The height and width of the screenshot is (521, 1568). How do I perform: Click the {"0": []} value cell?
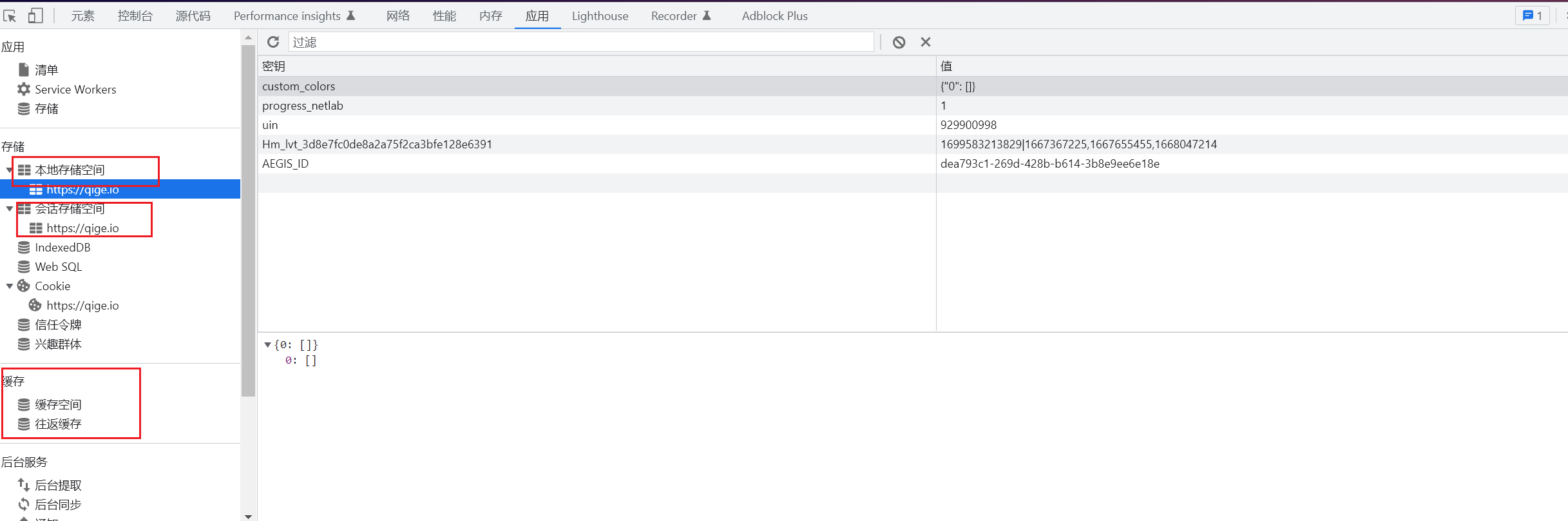coord(1252,86)
